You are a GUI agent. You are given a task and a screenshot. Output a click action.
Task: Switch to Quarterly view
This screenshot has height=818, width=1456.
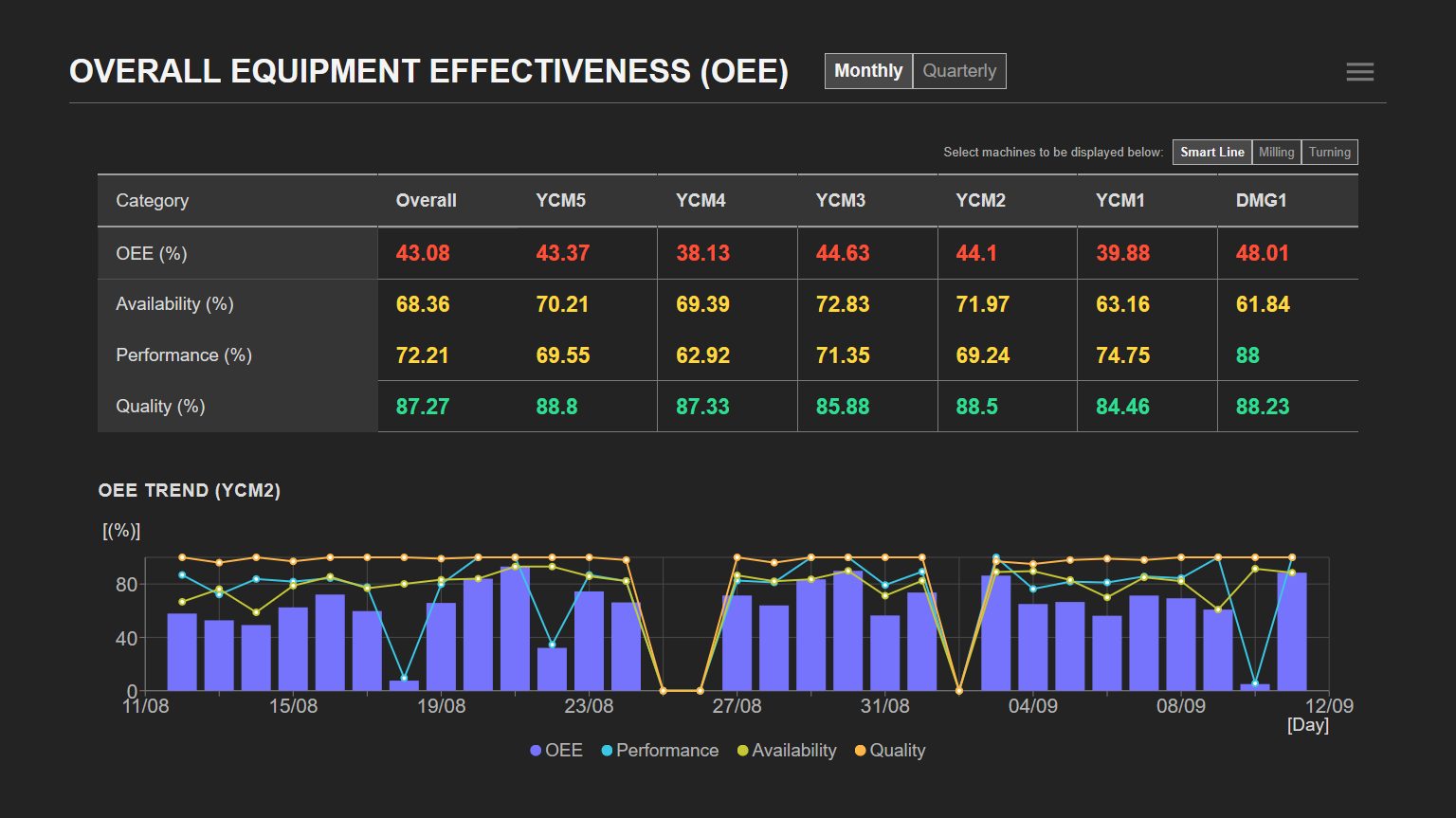tap(959, 71)
